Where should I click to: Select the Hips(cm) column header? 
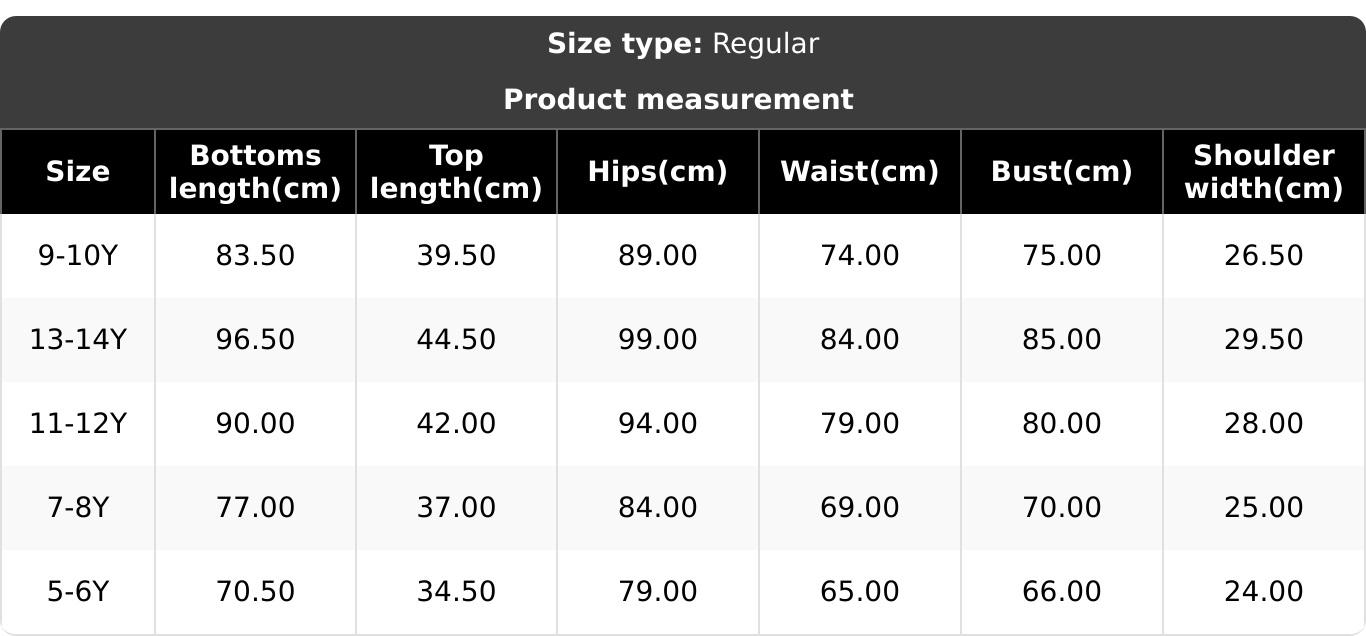coord(657,172)
